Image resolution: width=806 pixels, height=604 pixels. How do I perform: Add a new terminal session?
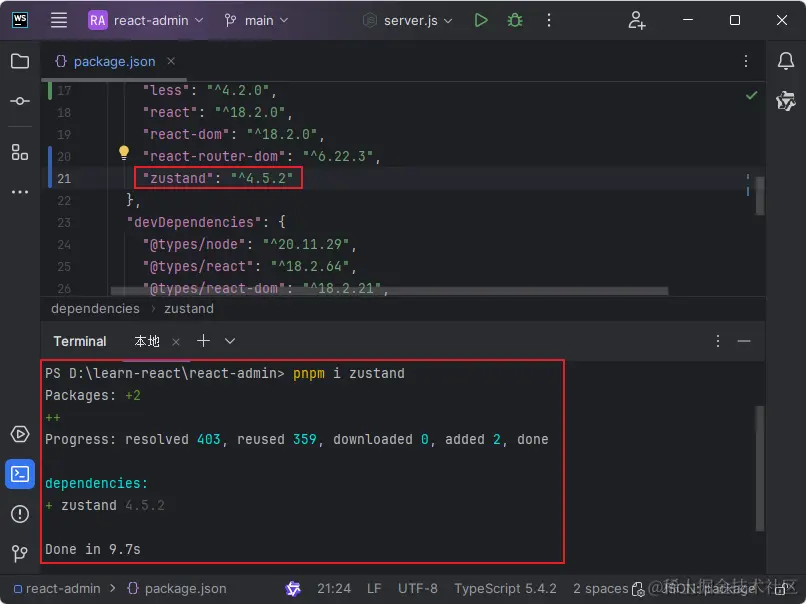click(204, 341)
